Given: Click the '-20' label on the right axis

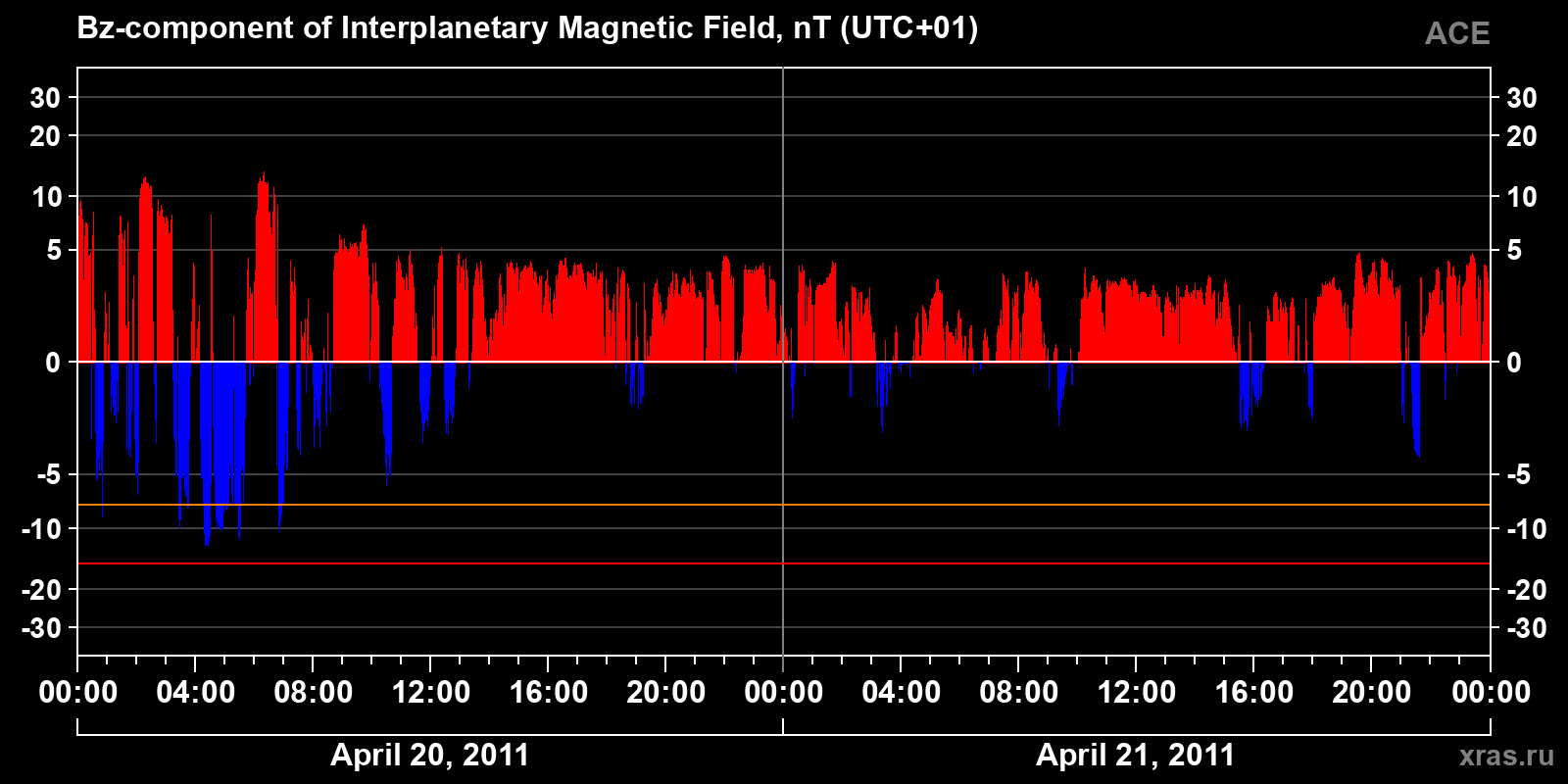Looking at the screenshot, I should tap(1526, 590).
